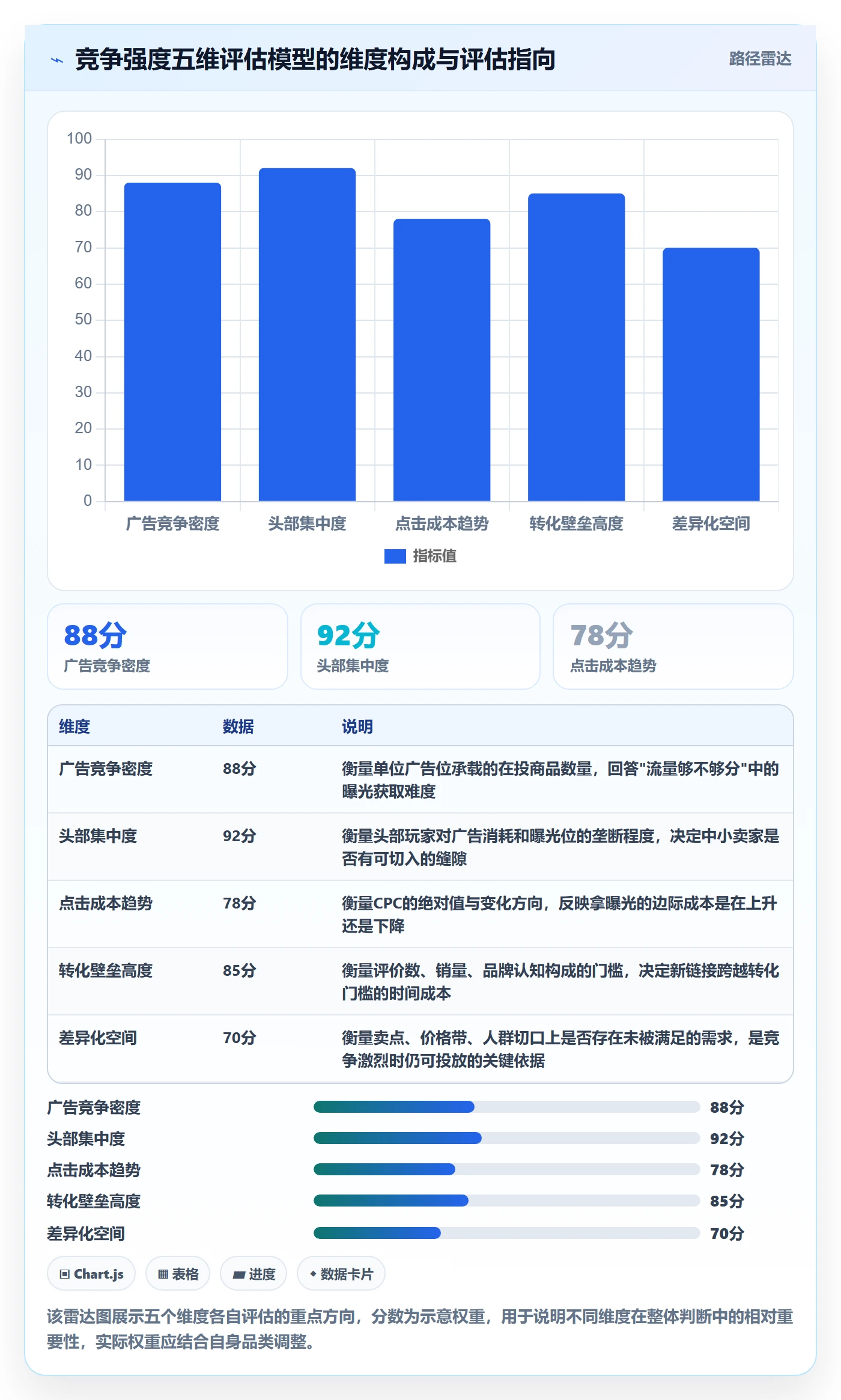Screen dimensions: 841x1400
Task: Click the 点击成本趋势 progress bar
Action: click(x=507, y=1169)
